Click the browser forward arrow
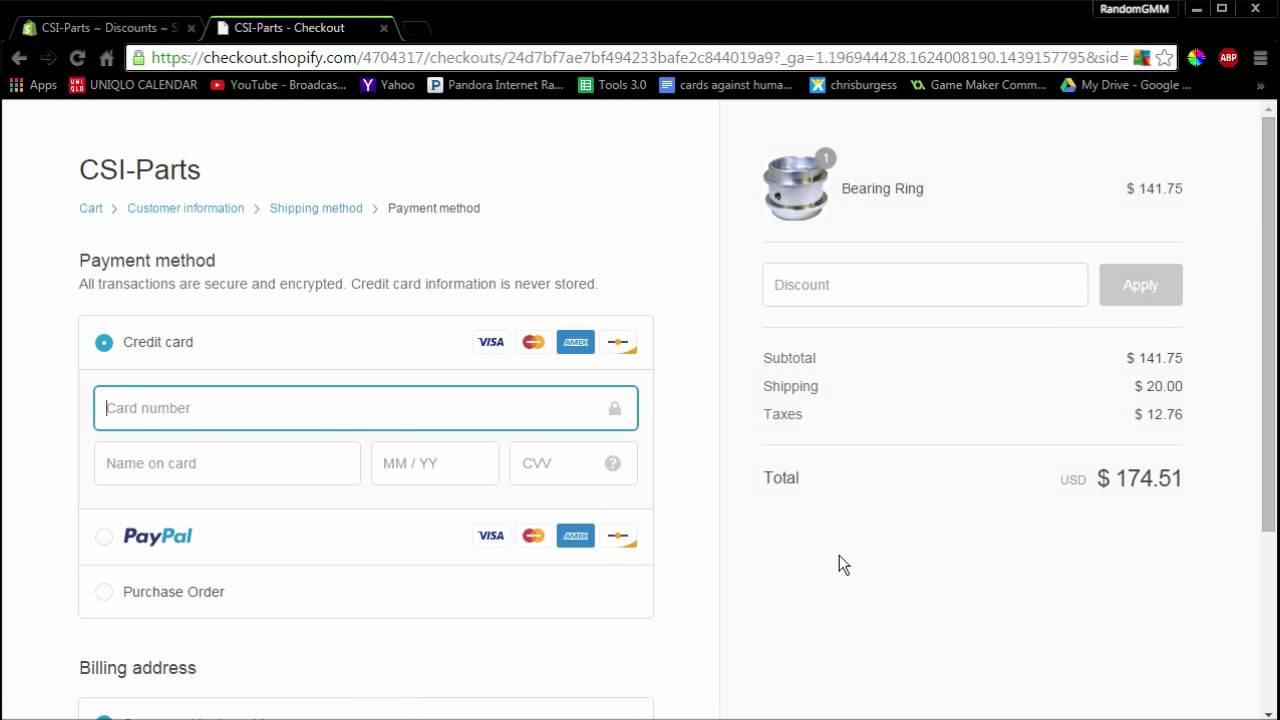Image resolution: width=1280 pixels, height=720 pixels. pos(48,58)
